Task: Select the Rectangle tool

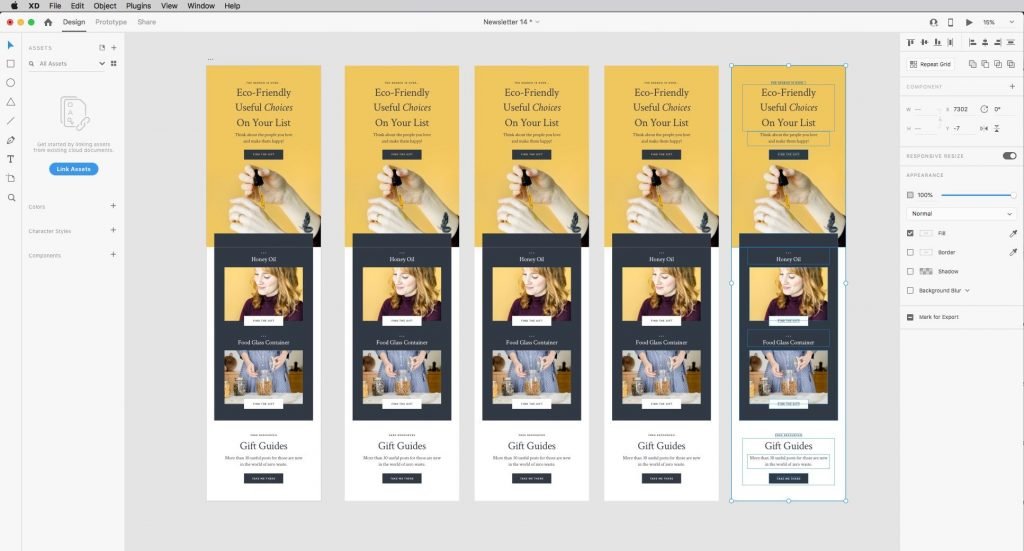Action: point(11,64)
